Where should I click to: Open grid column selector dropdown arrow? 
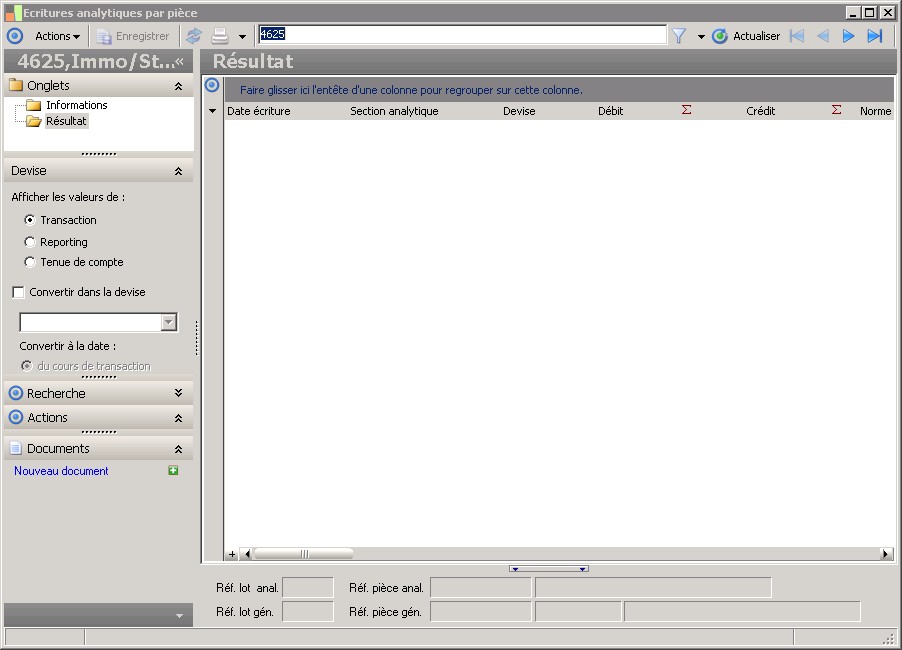[x=212, y=110]
